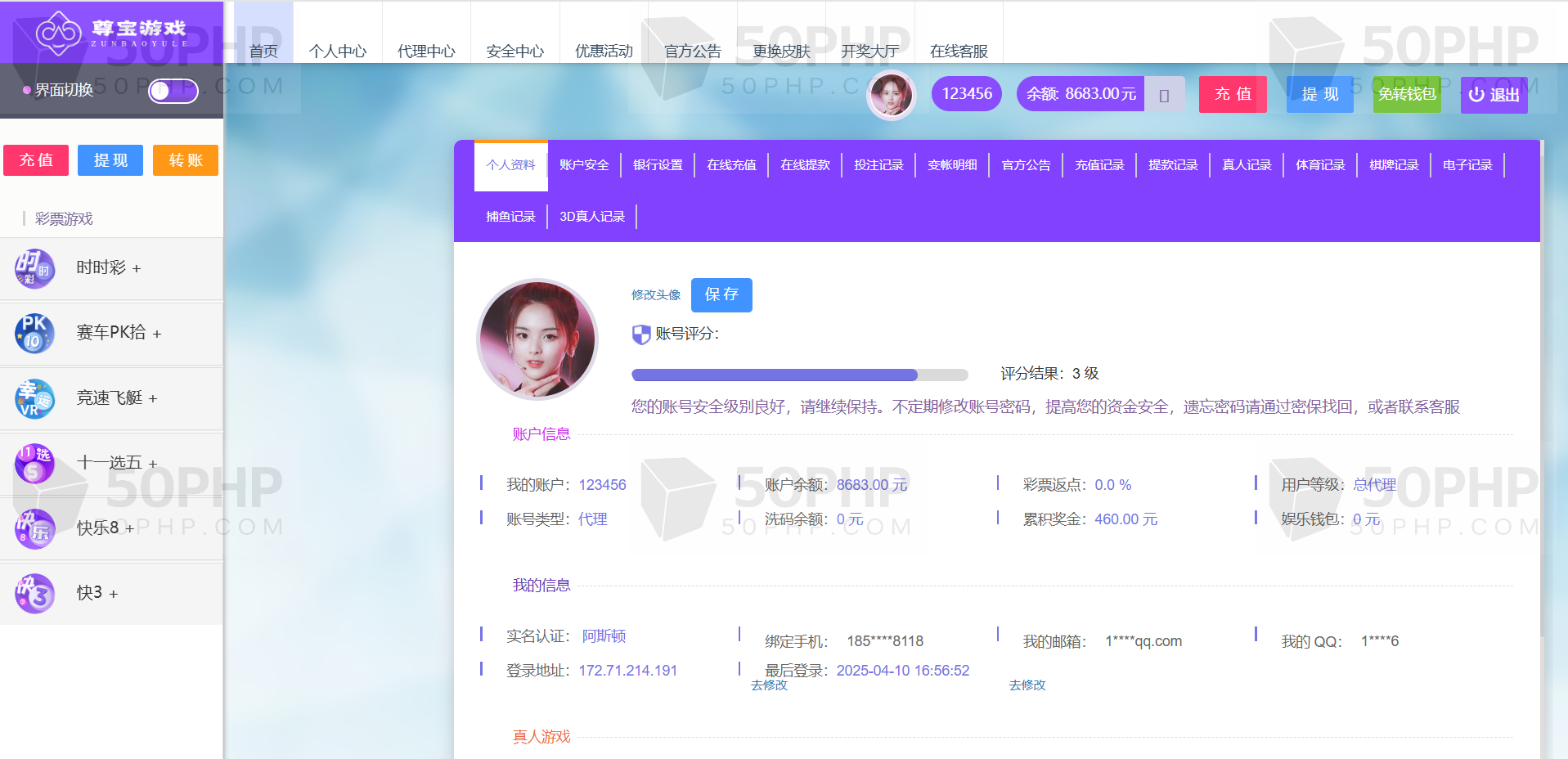1568x759 pixels.
Task: Click the 尊宝游戏 logo icon
Action: [x=58, y=33]
